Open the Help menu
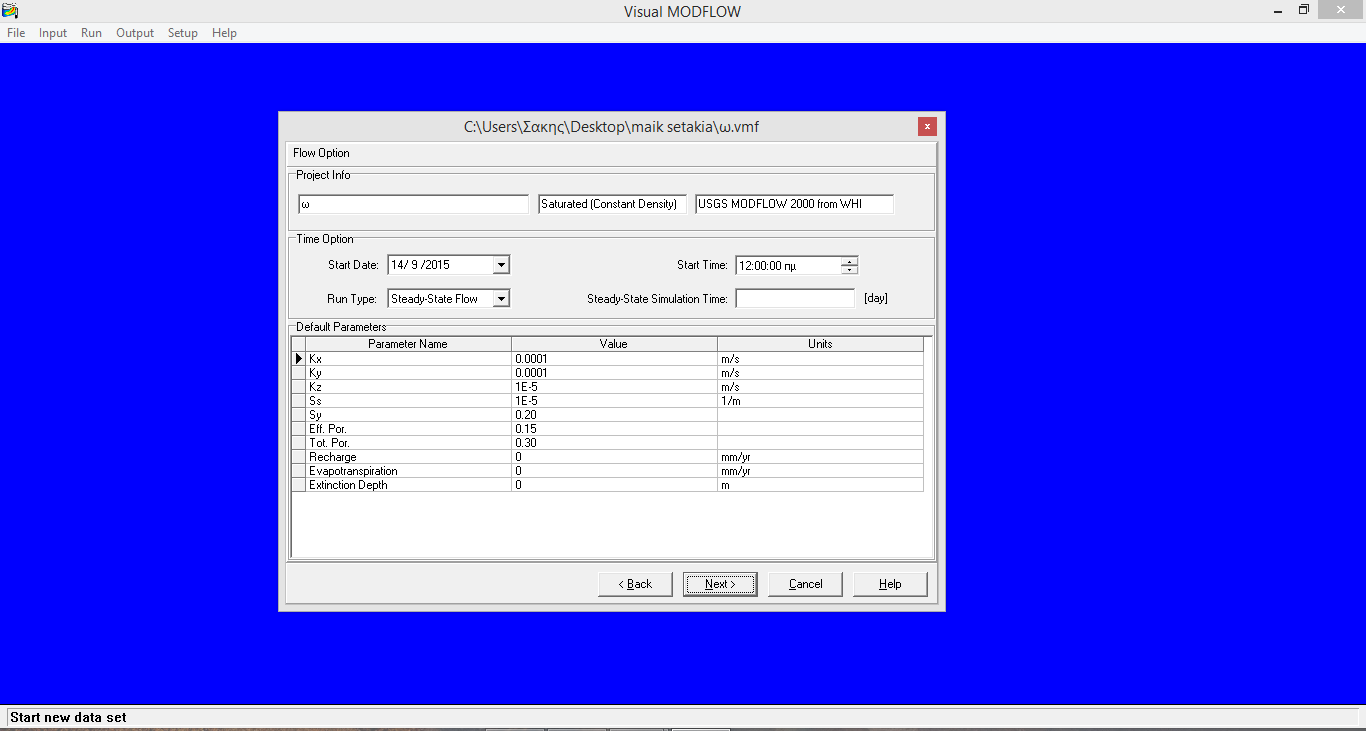Image resolution: width=1366 pixels, height=731 pixels. pos(224,33)
